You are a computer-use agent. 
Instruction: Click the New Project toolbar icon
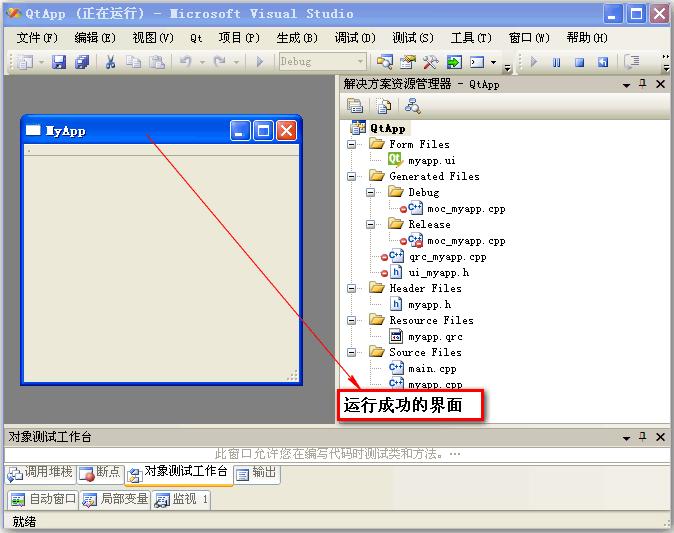pos(25,62)
